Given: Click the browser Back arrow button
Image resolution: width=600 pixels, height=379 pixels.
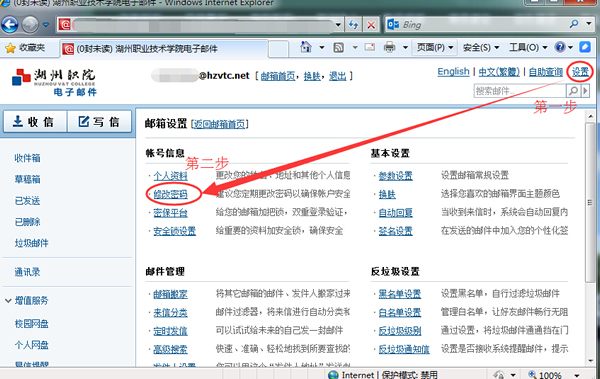Looking at the screenshot, I should pos(10,25).
